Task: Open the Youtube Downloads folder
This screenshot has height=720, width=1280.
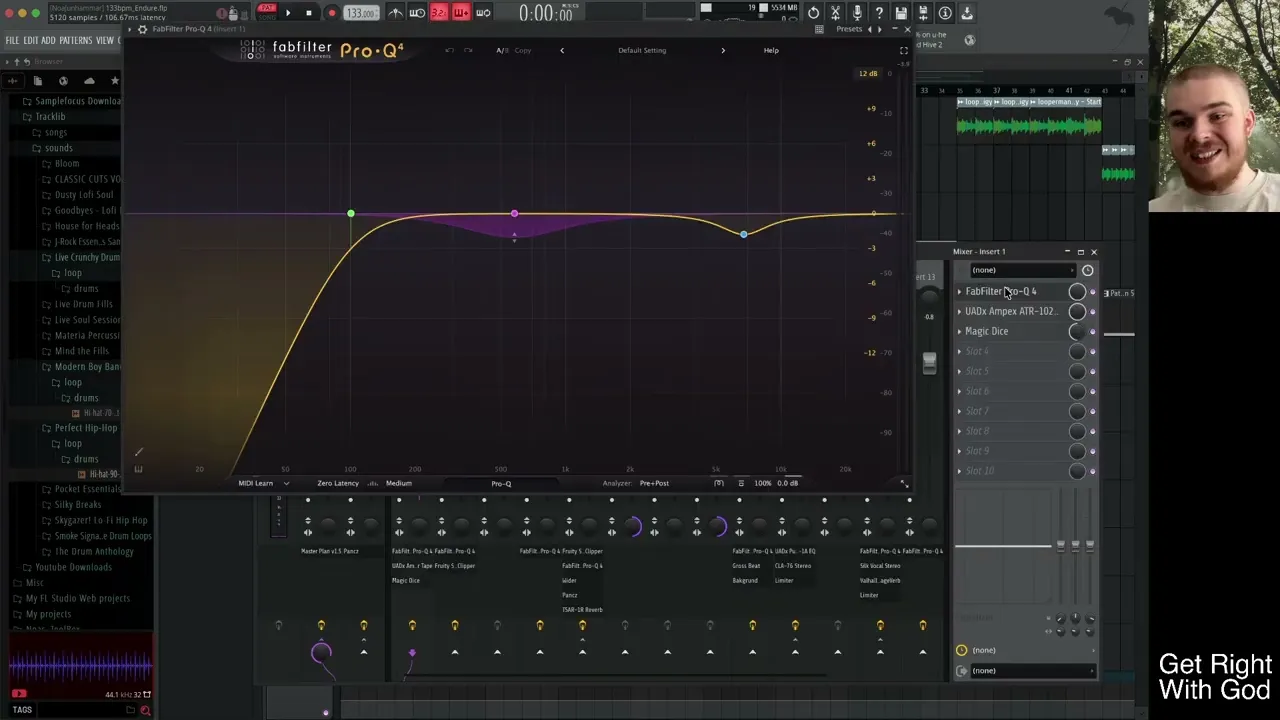Action: [73, 567]
